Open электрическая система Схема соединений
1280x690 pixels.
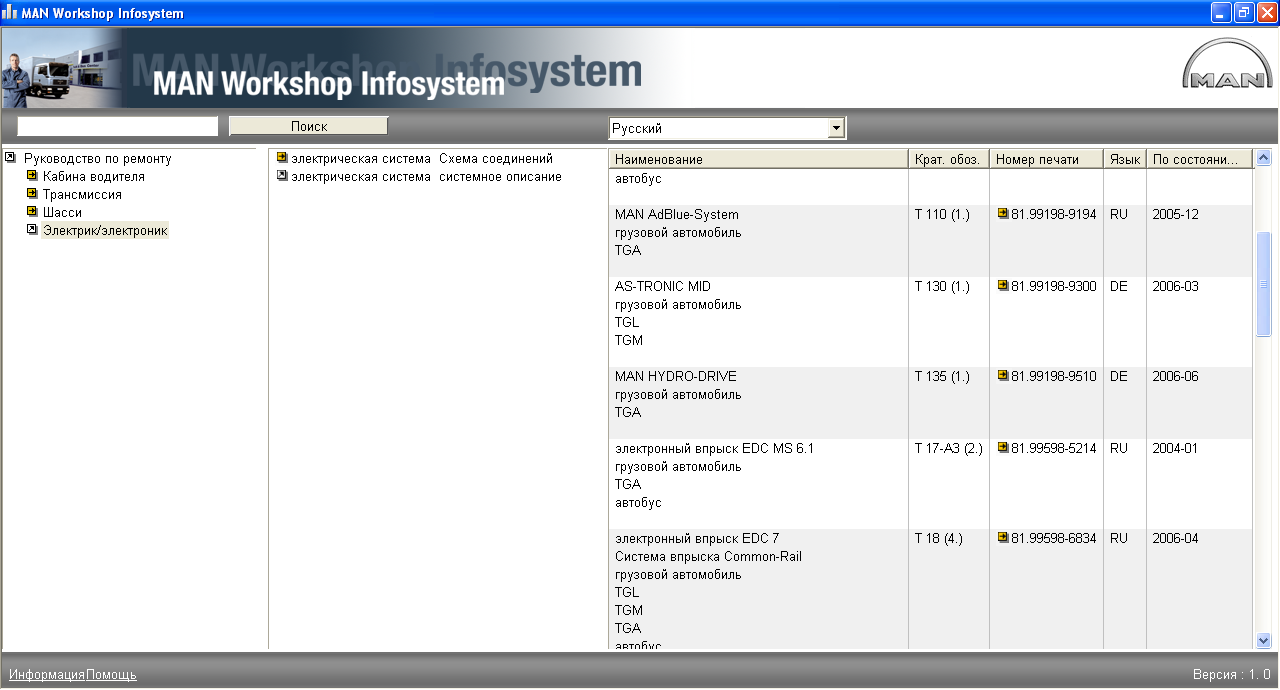pos(422,158)
